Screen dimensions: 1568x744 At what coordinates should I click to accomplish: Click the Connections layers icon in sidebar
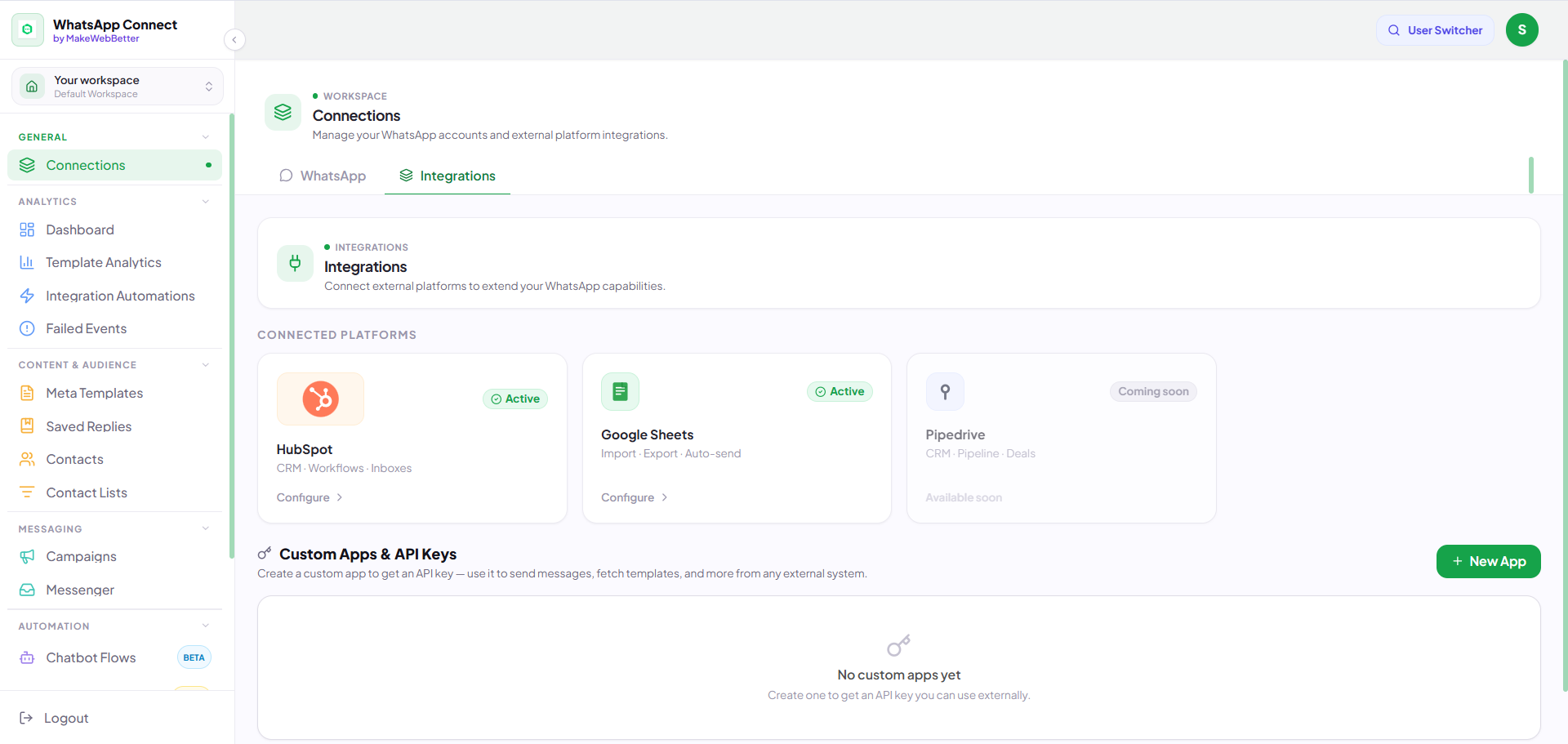[x=27, y=165]
